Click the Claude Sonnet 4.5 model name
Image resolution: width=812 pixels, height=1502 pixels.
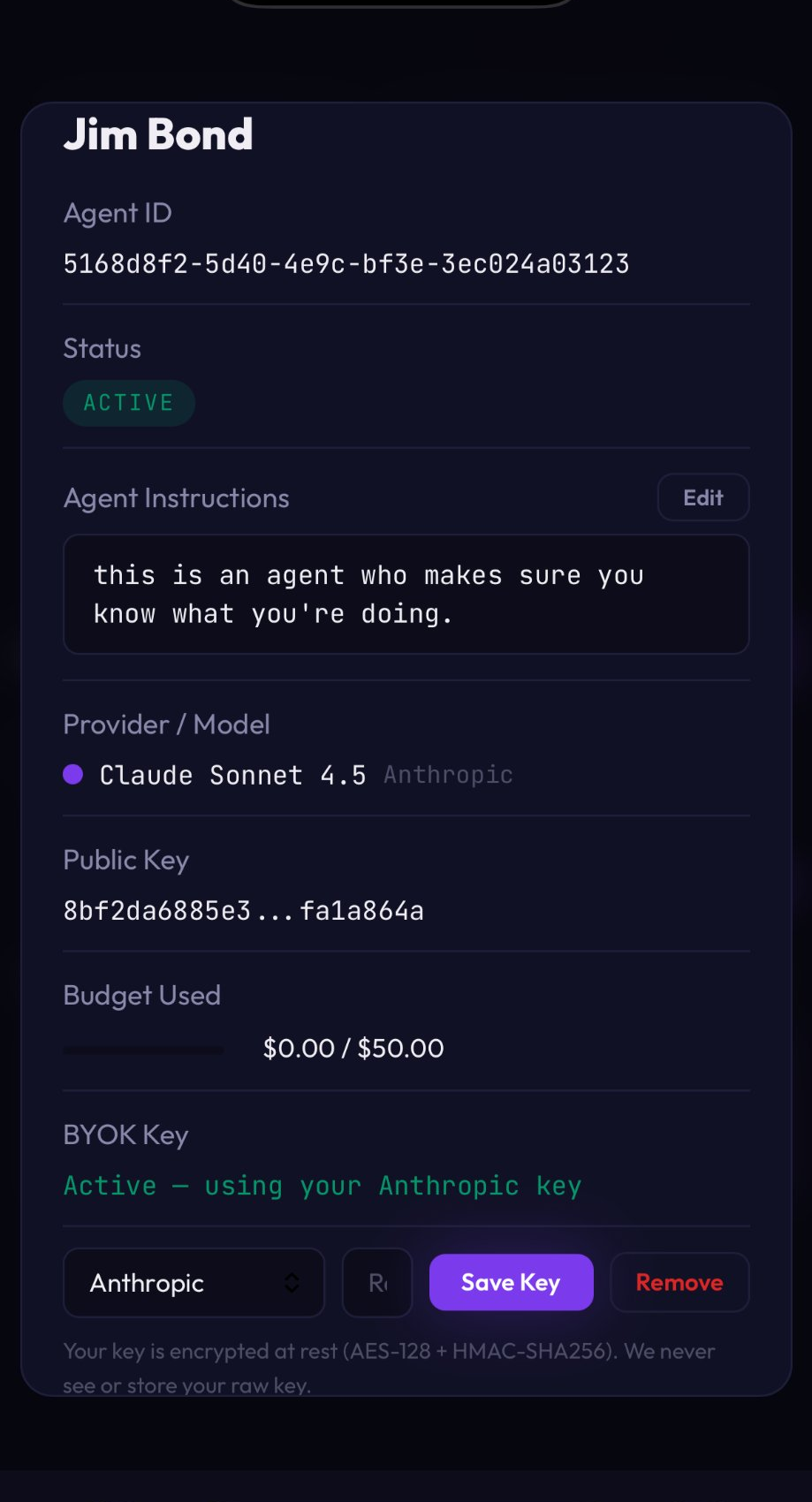coord(232,775)
